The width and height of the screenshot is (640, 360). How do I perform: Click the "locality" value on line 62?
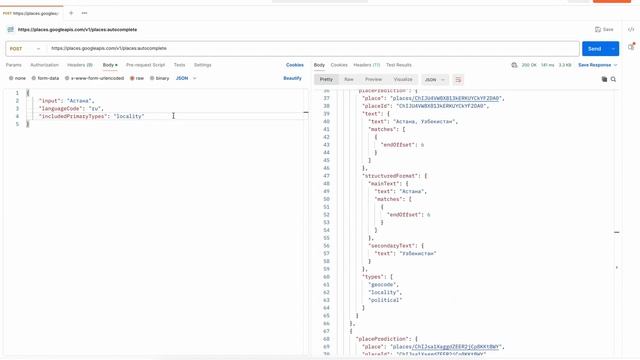tap(384, 292)
